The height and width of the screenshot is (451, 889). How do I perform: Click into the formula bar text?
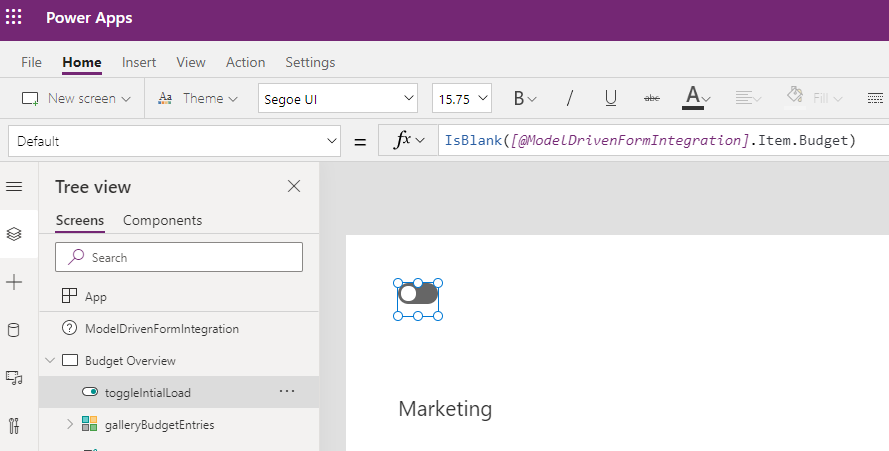tap(650, 140)
